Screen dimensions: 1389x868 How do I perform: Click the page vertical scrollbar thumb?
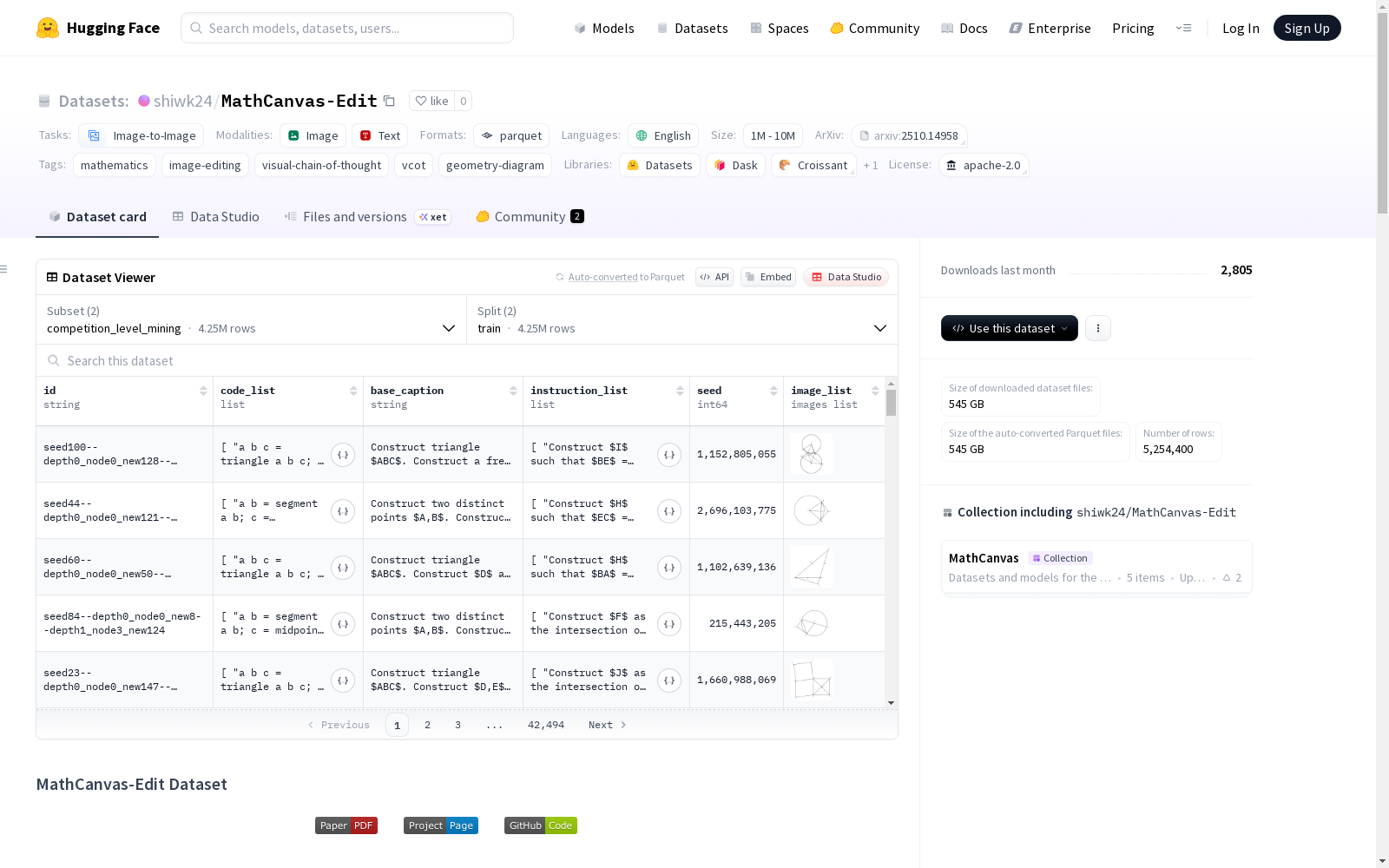click(x=1382, y=112)
